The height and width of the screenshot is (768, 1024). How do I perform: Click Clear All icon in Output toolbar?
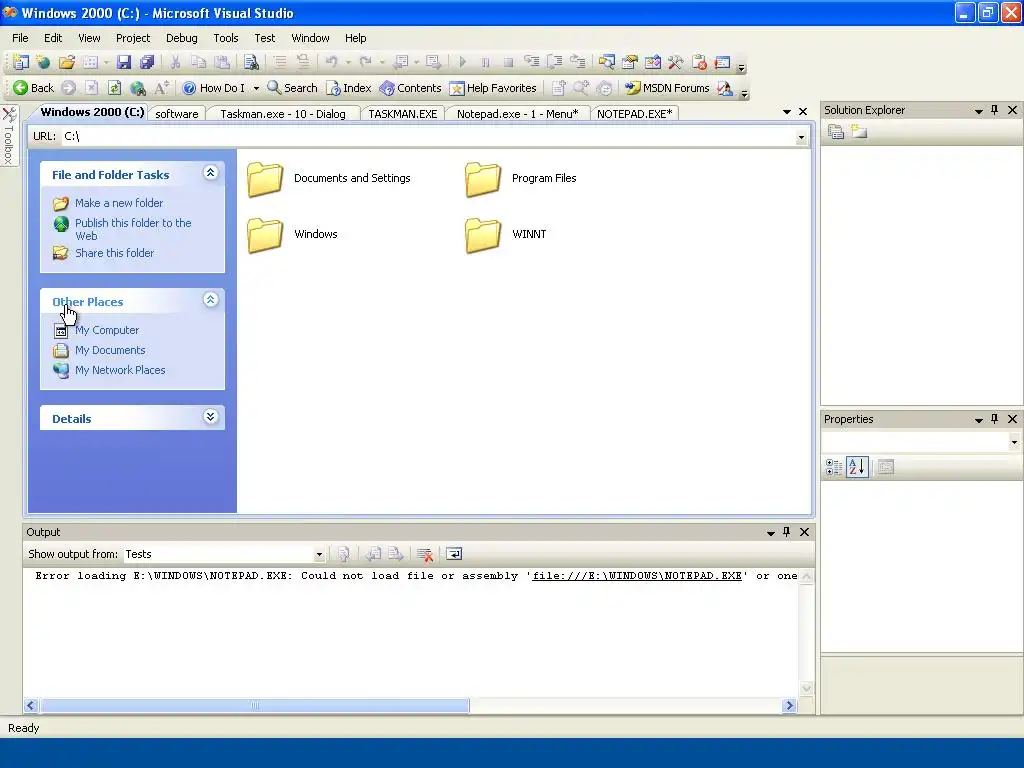coord(425,554)
